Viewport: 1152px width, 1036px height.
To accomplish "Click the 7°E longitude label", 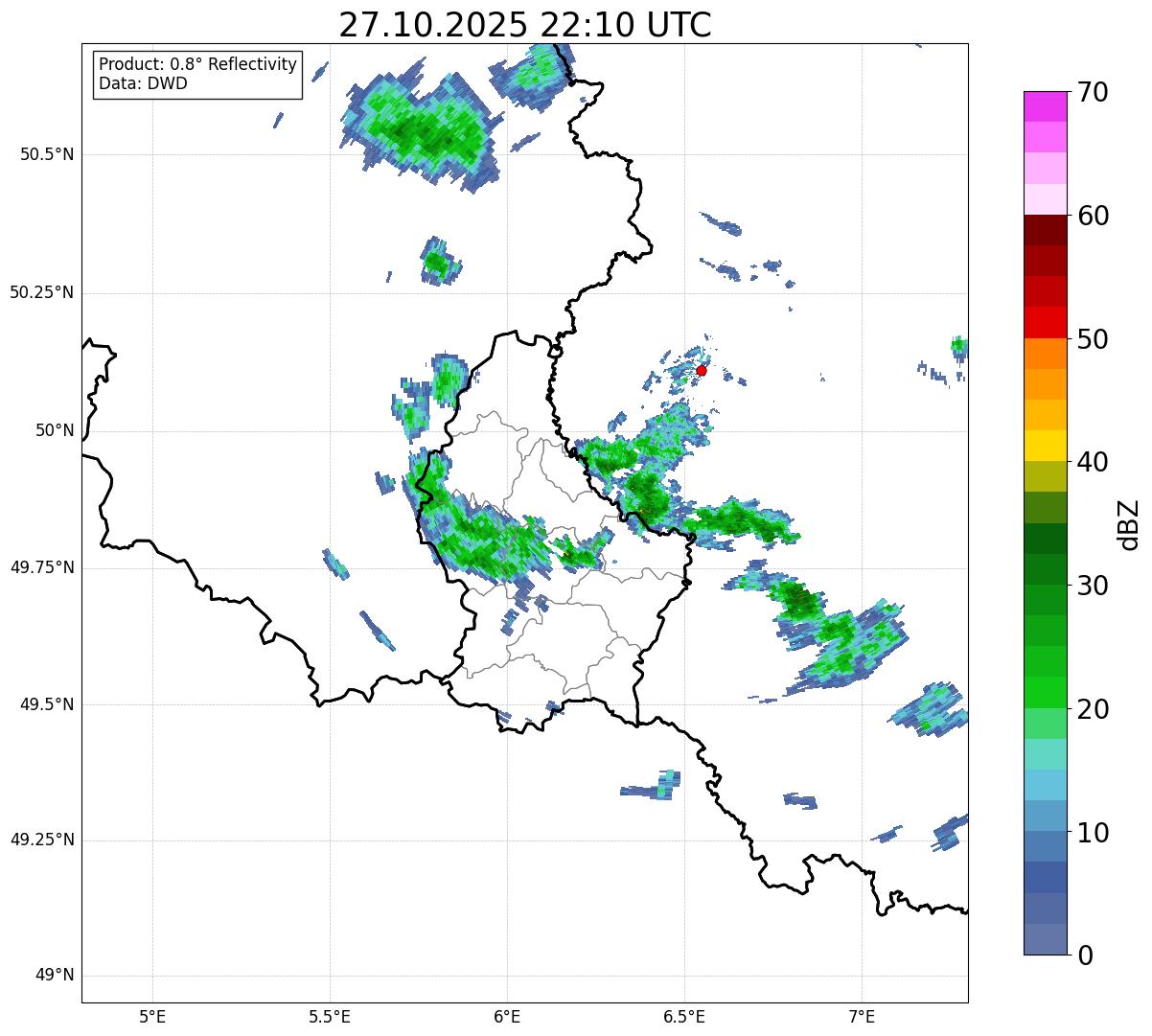I will (x=862, y=1016).
